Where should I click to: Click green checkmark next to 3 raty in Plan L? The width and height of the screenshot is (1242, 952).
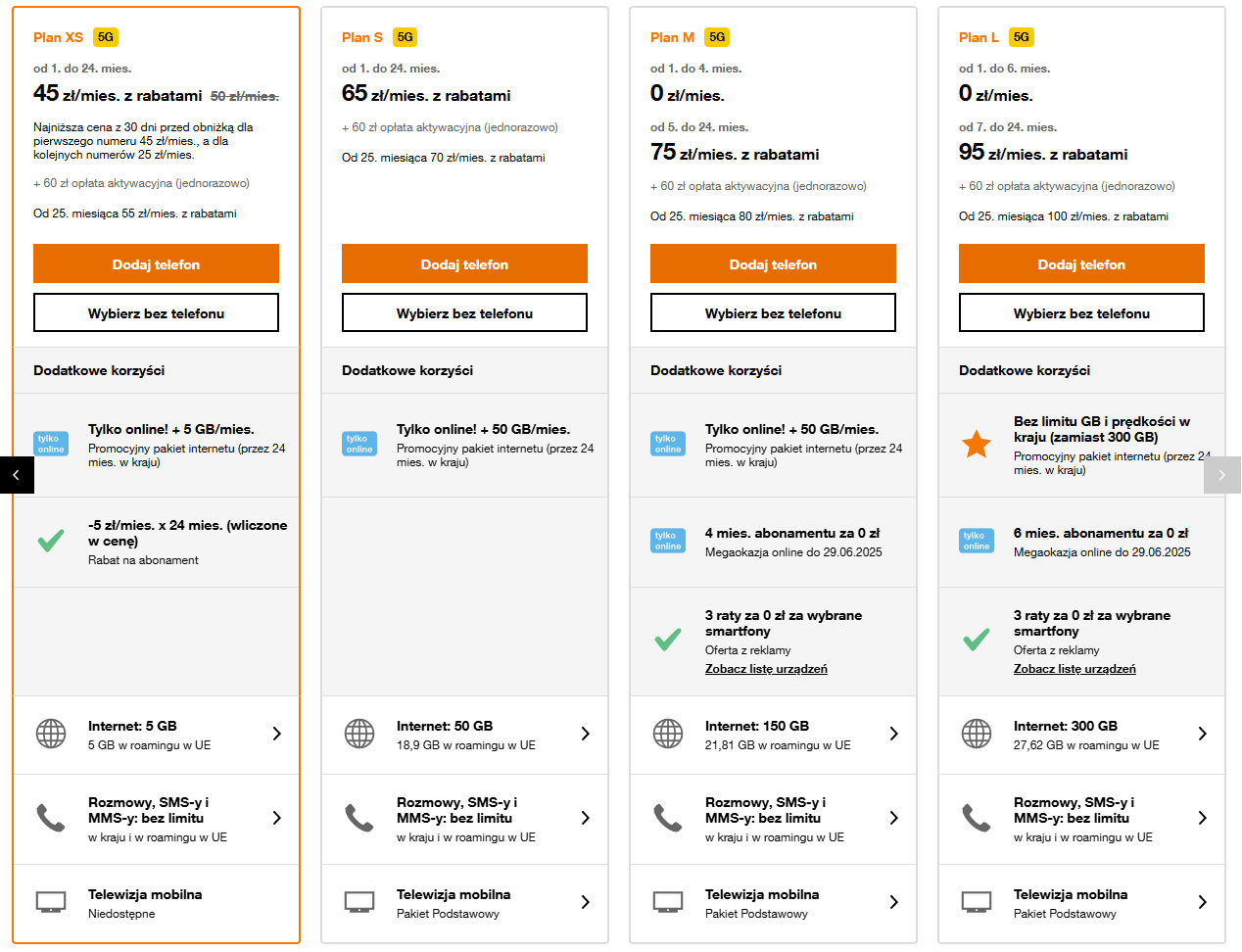[977, 641]
